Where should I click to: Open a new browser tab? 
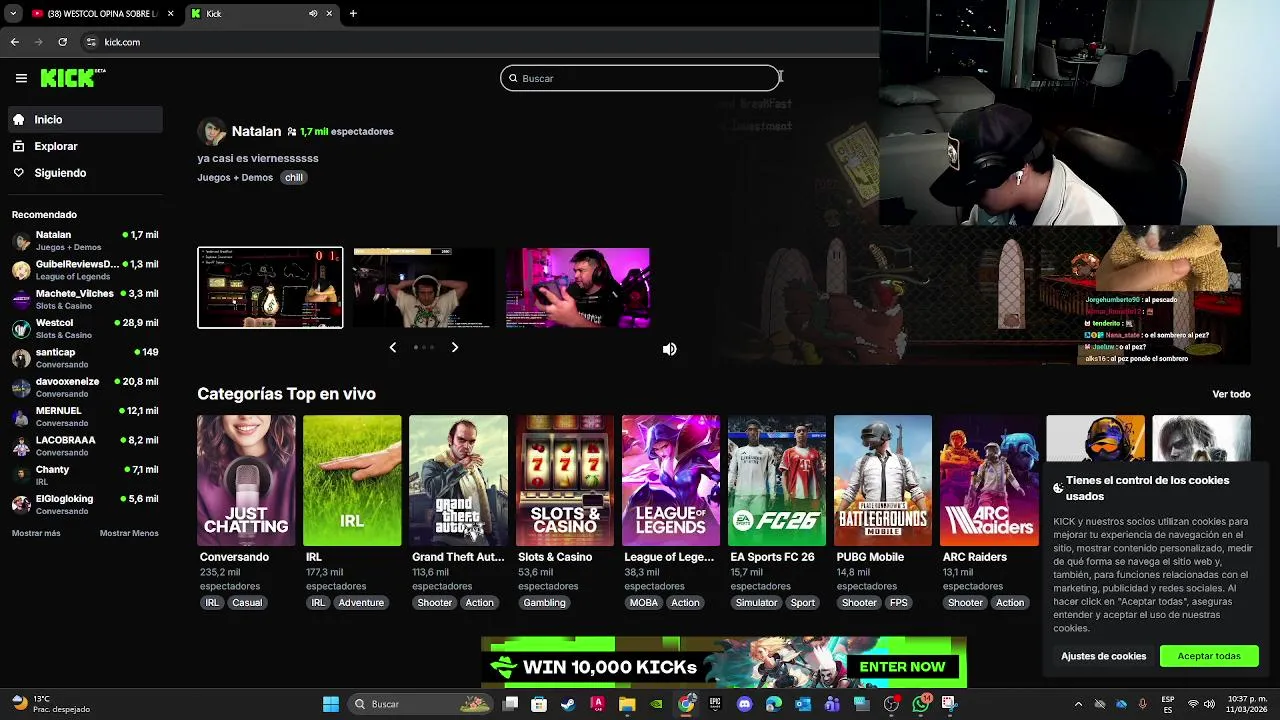tap(353, 14)
